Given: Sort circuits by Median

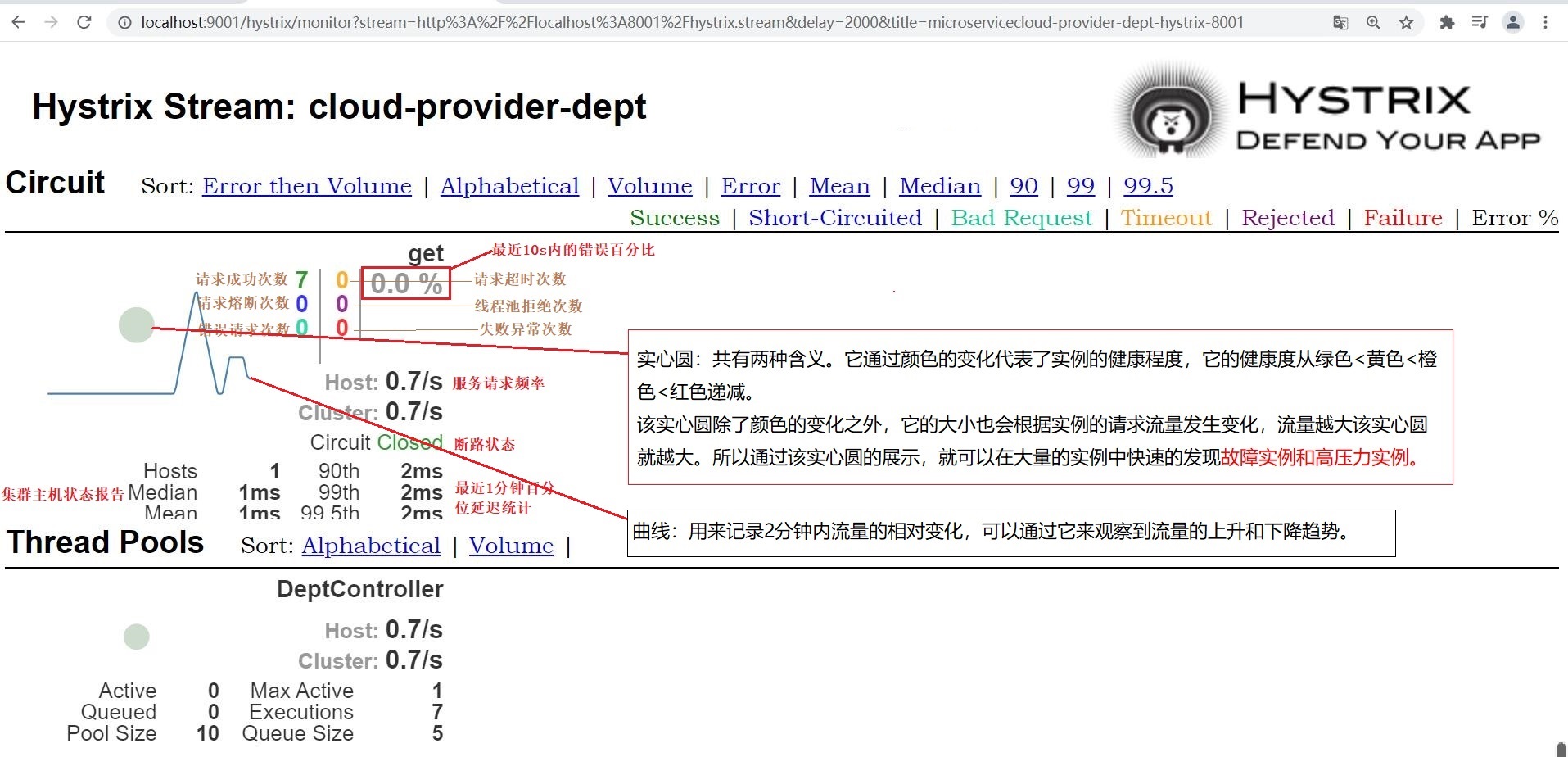Looking at the screenshot, I should point(940,186).
